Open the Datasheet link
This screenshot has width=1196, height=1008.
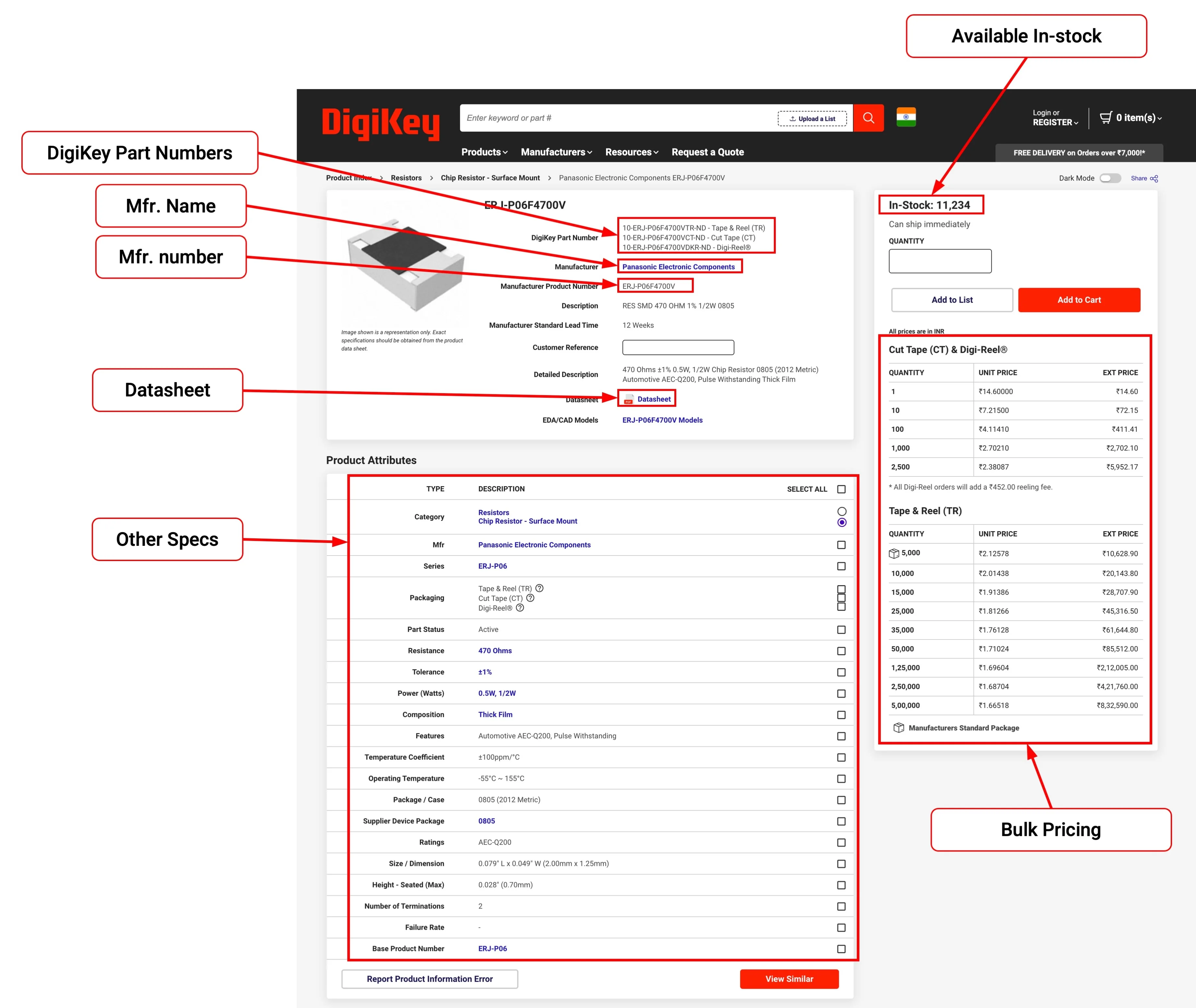(654, 399)
